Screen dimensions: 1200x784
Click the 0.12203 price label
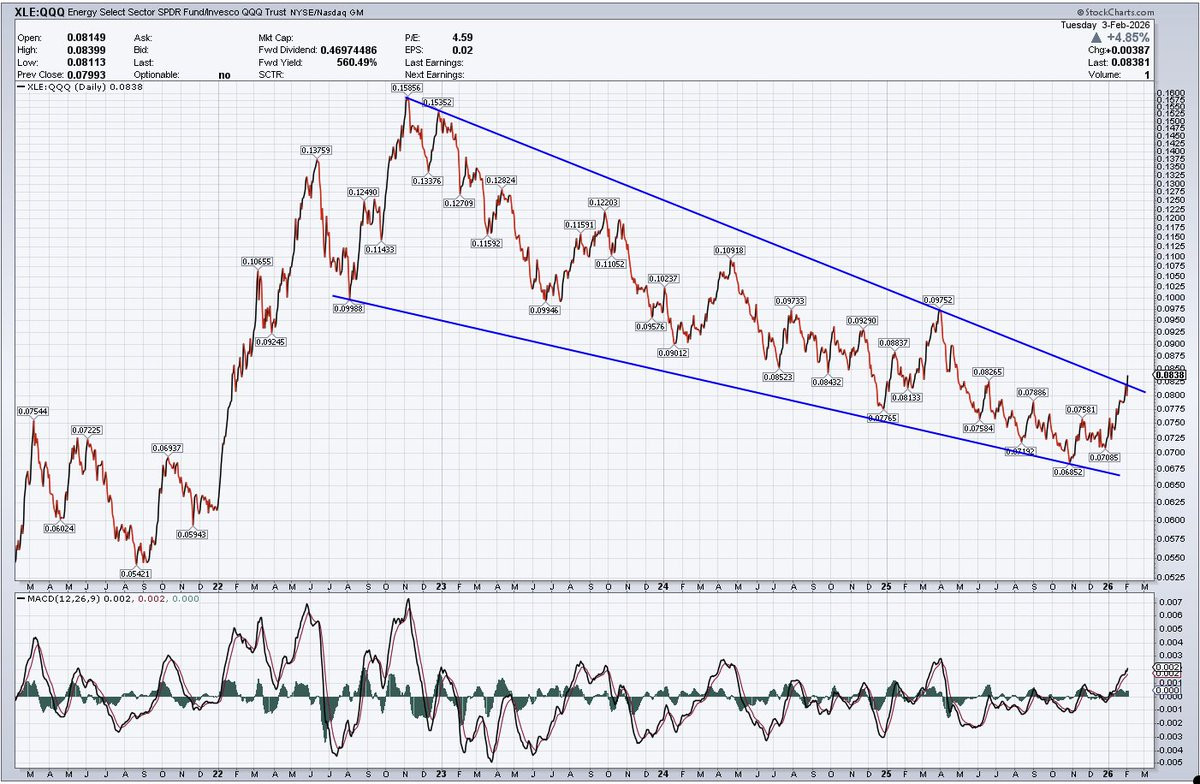click(602, 203)
